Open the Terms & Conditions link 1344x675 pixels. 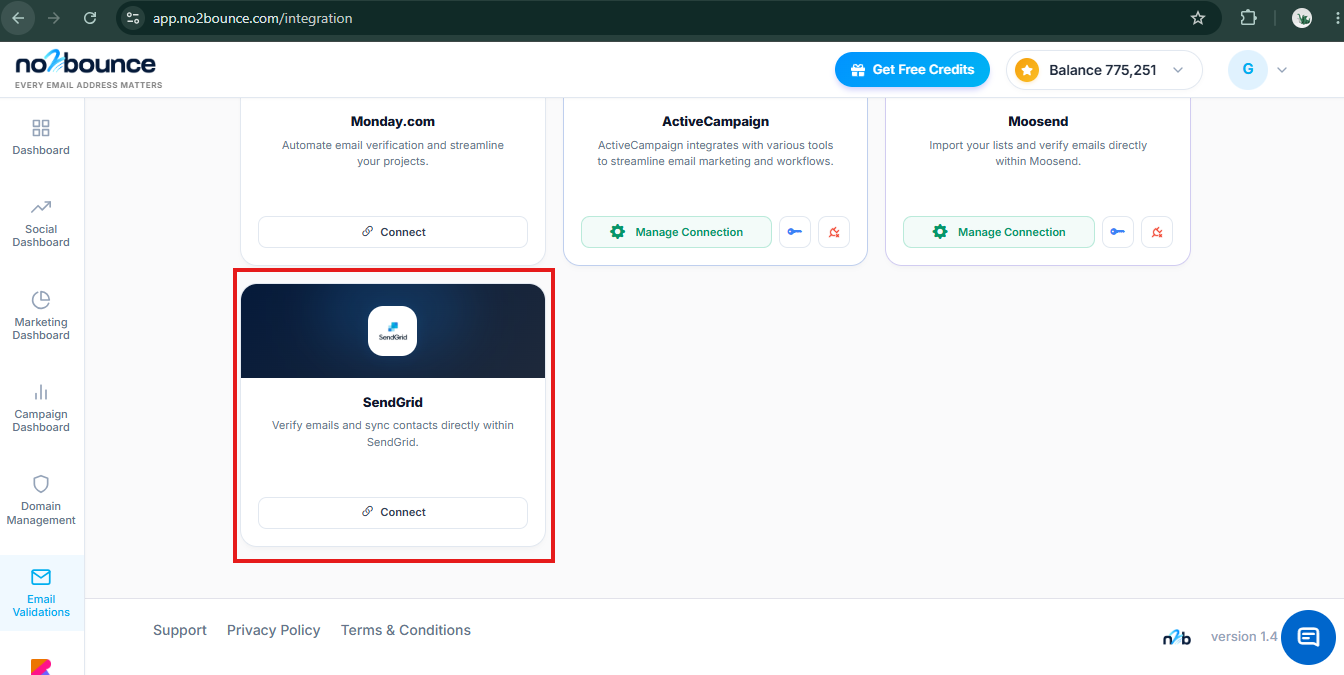[x=406, y=630]
